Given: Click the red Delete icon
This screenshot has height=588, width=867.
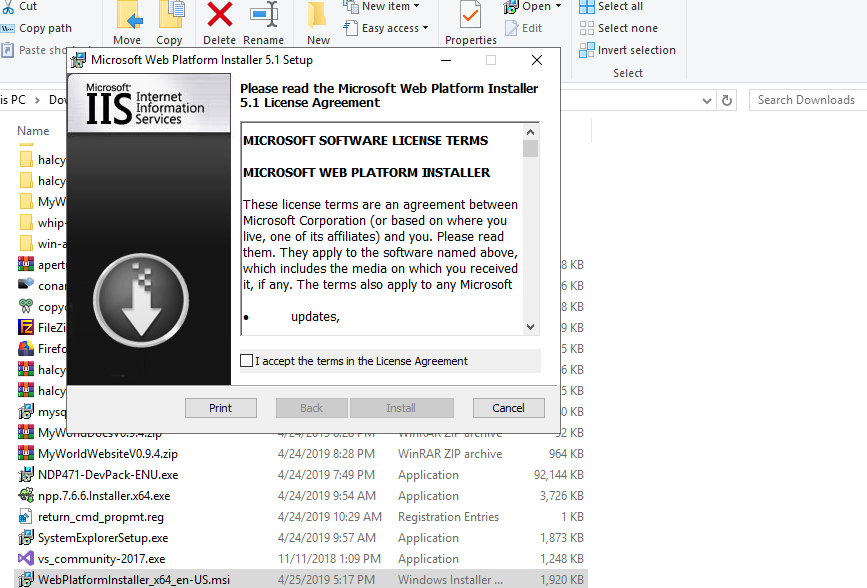Looking at the screenshot, I should [x=220, y=14].
